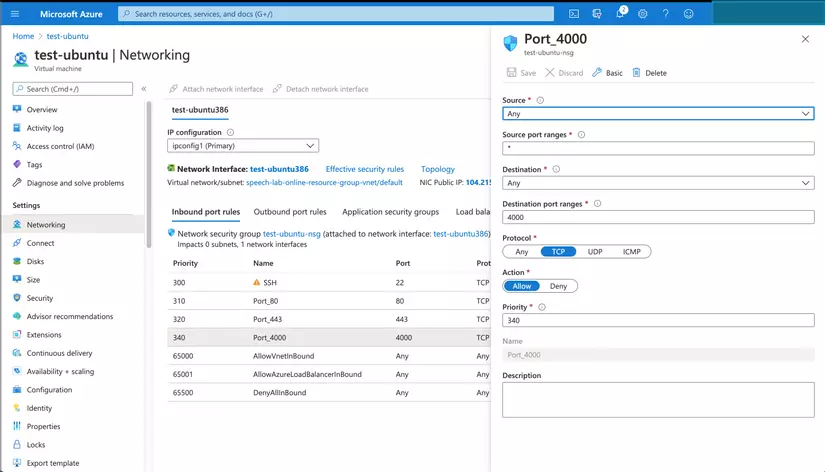Click the info icon next to Destination port ranges
825x472 pixels.
click(597, 204)
